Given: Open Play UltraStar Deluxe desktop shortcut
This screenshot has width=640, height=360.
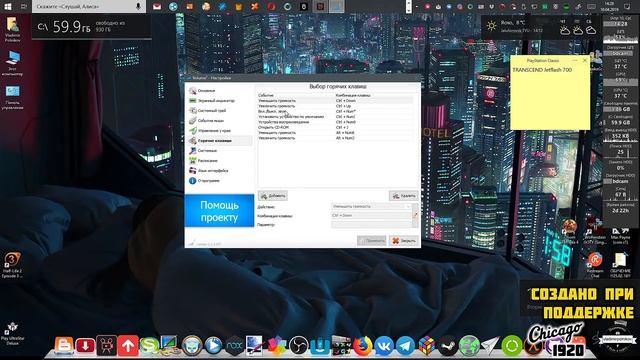Looking at the screenshot, I should coord(12,334).
